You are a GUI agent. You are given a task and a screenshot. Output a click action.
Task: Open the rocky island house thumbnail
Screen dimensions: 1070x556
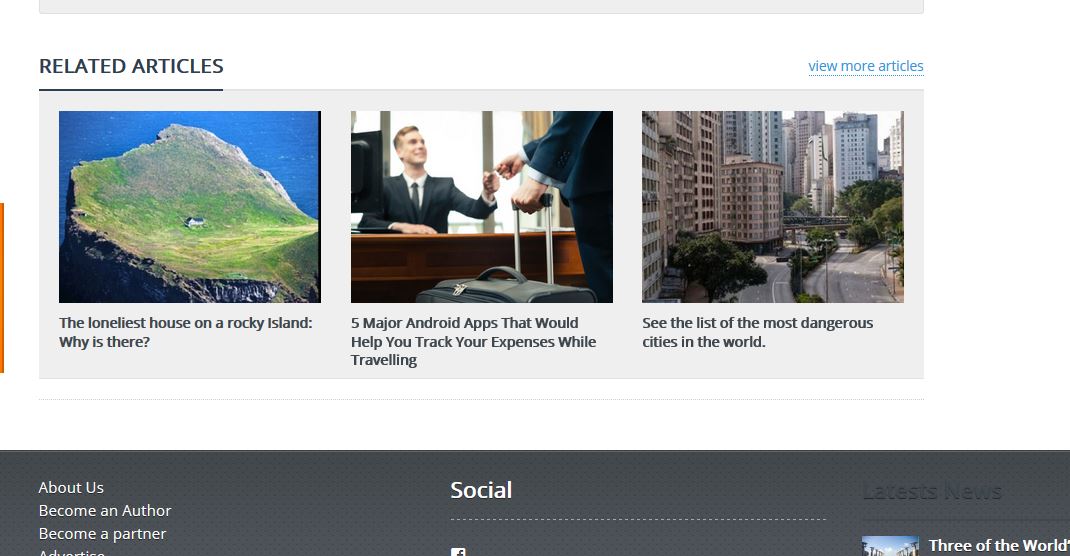(x=190, y=207)
